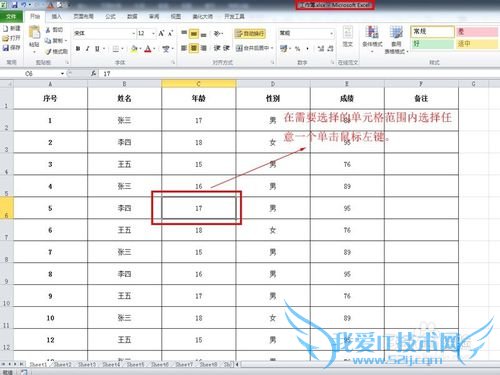Open the font color dropdown arrow
Image resolution: width=500 pixels, height=375 pixels.
155,49
